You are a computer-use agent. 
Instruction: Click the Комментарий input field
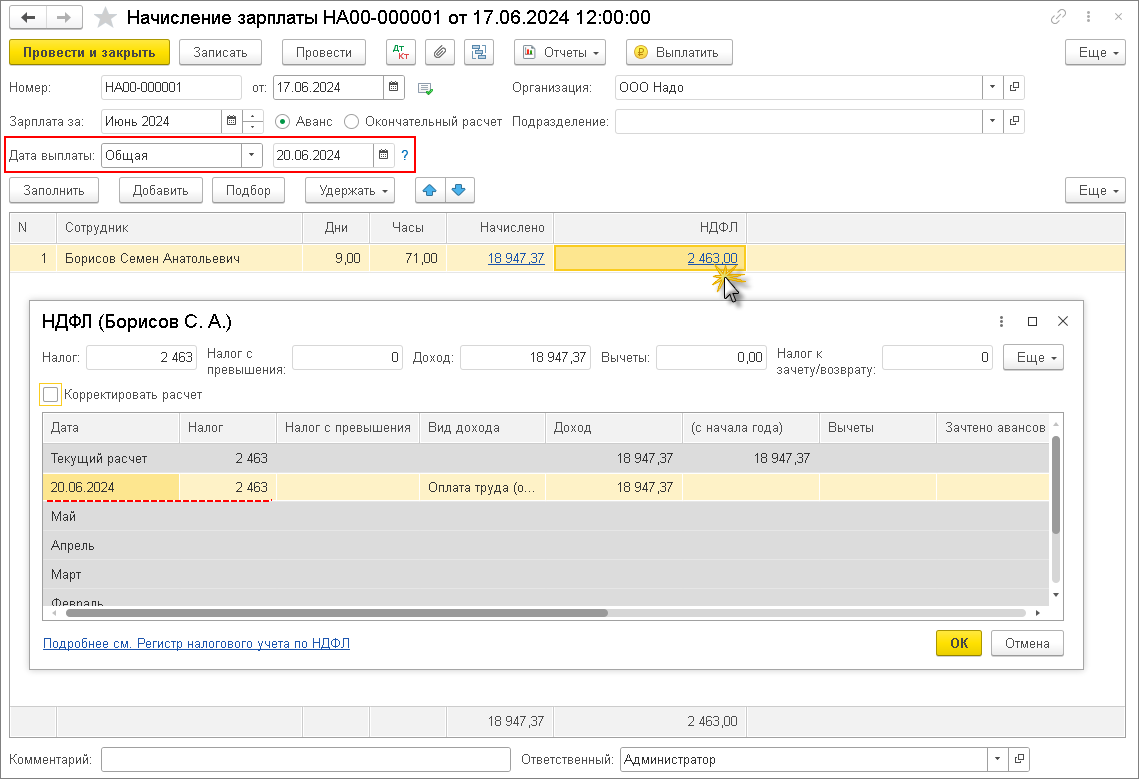pos(305,759)
